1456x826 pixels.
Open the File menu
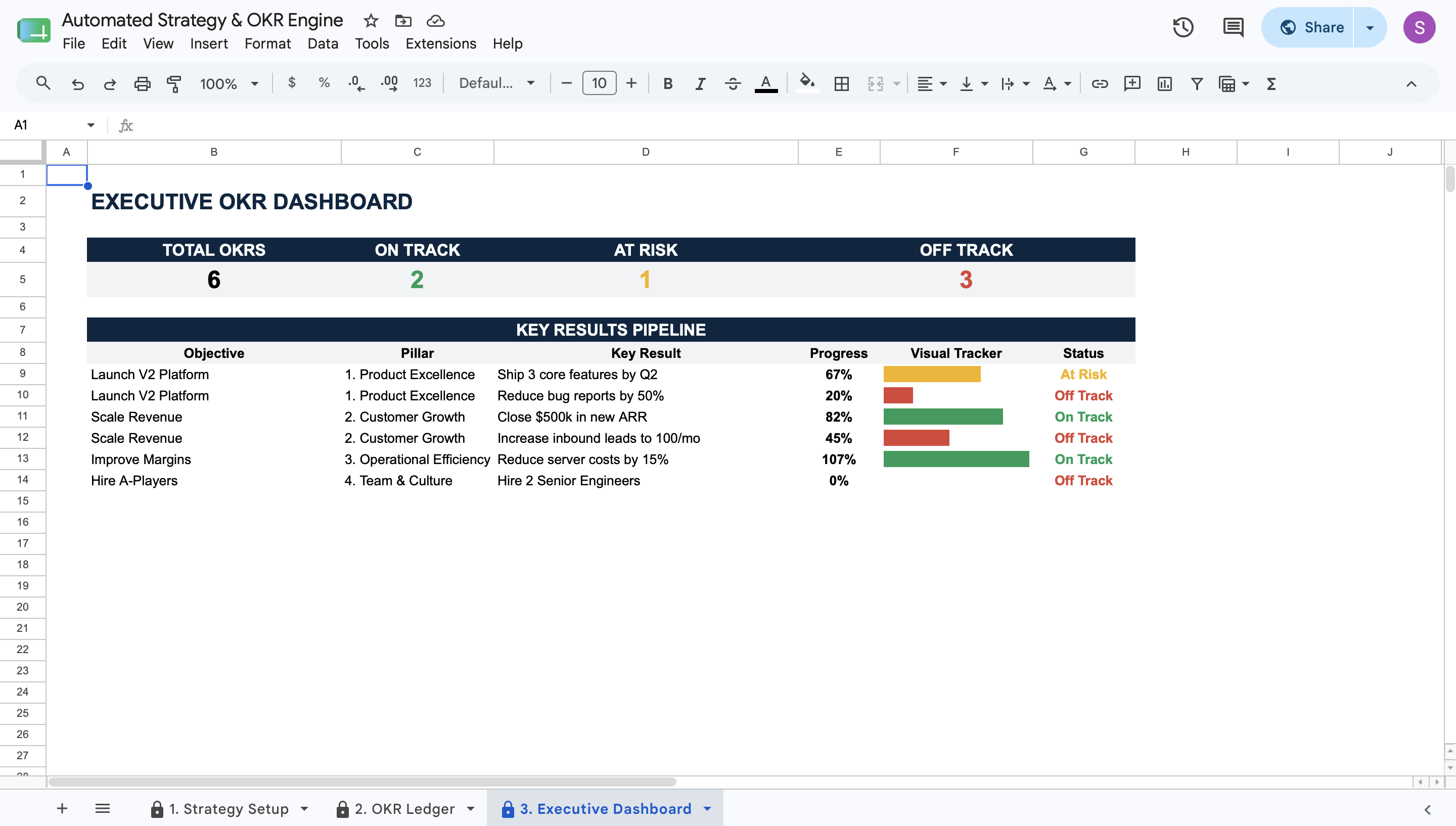click(x=74, y=43)
